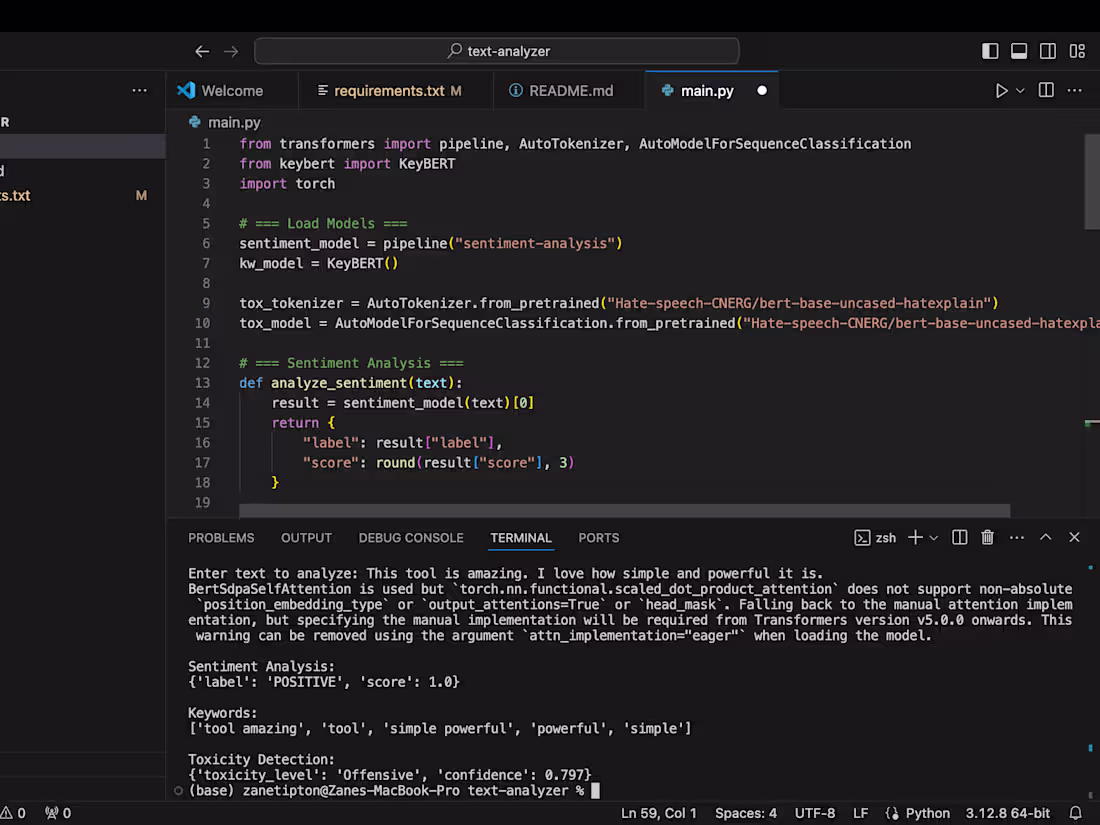Split the terminal pane

click(x=959, y=537)
